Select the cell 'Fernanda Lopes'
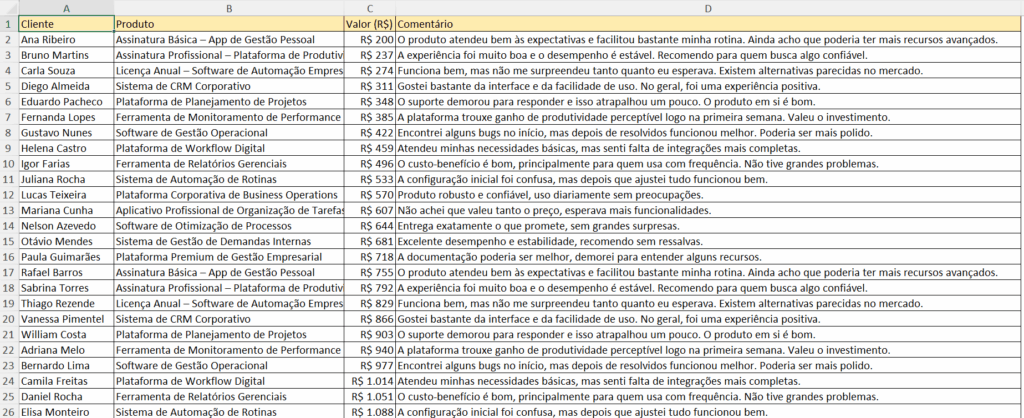The image size is (1024, 418). 67,117
